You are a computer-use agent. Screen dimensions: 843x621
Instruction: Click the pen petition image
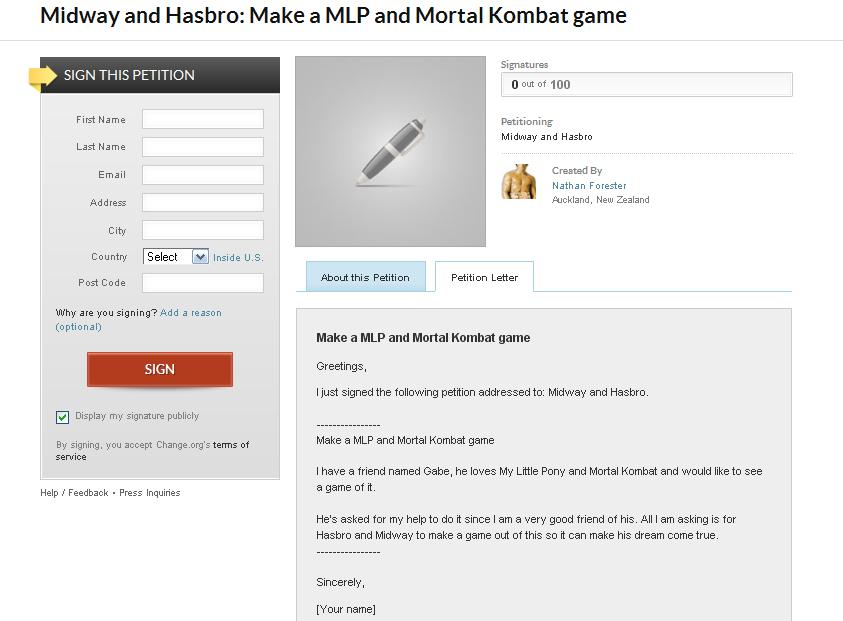tap(390, 152)
